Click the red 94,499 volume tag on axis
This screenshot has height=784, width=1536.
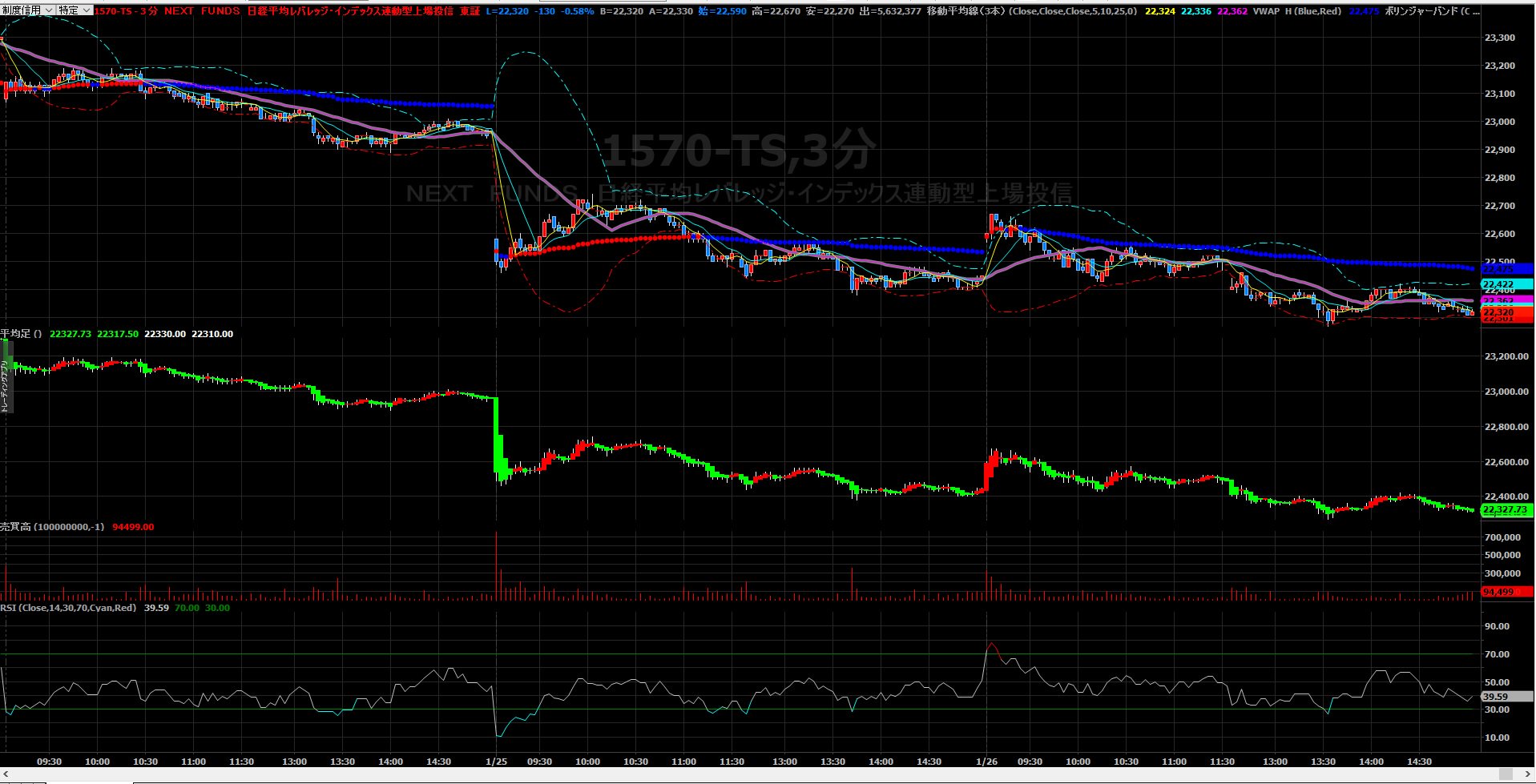1506,592
